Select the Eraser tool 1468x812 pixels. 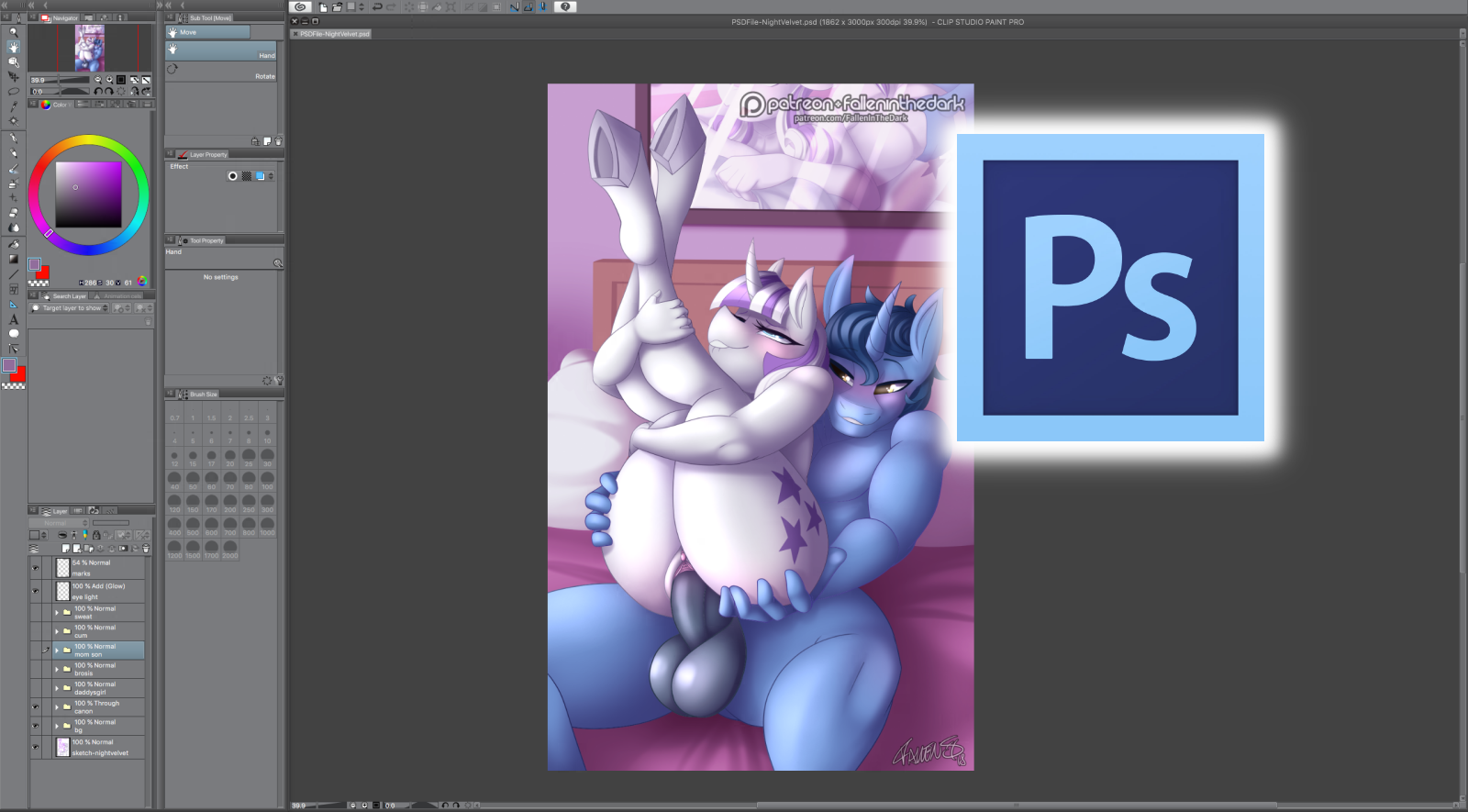pyautogui.click(x=13, y=213)
